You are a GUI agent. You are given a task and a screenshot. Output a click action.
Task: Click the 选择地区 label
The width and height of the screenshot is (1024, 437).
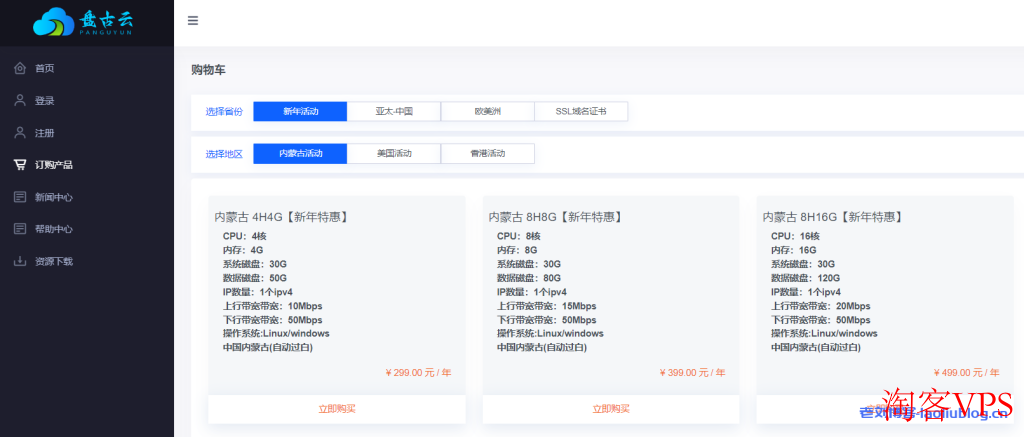(x=224, y=154)
